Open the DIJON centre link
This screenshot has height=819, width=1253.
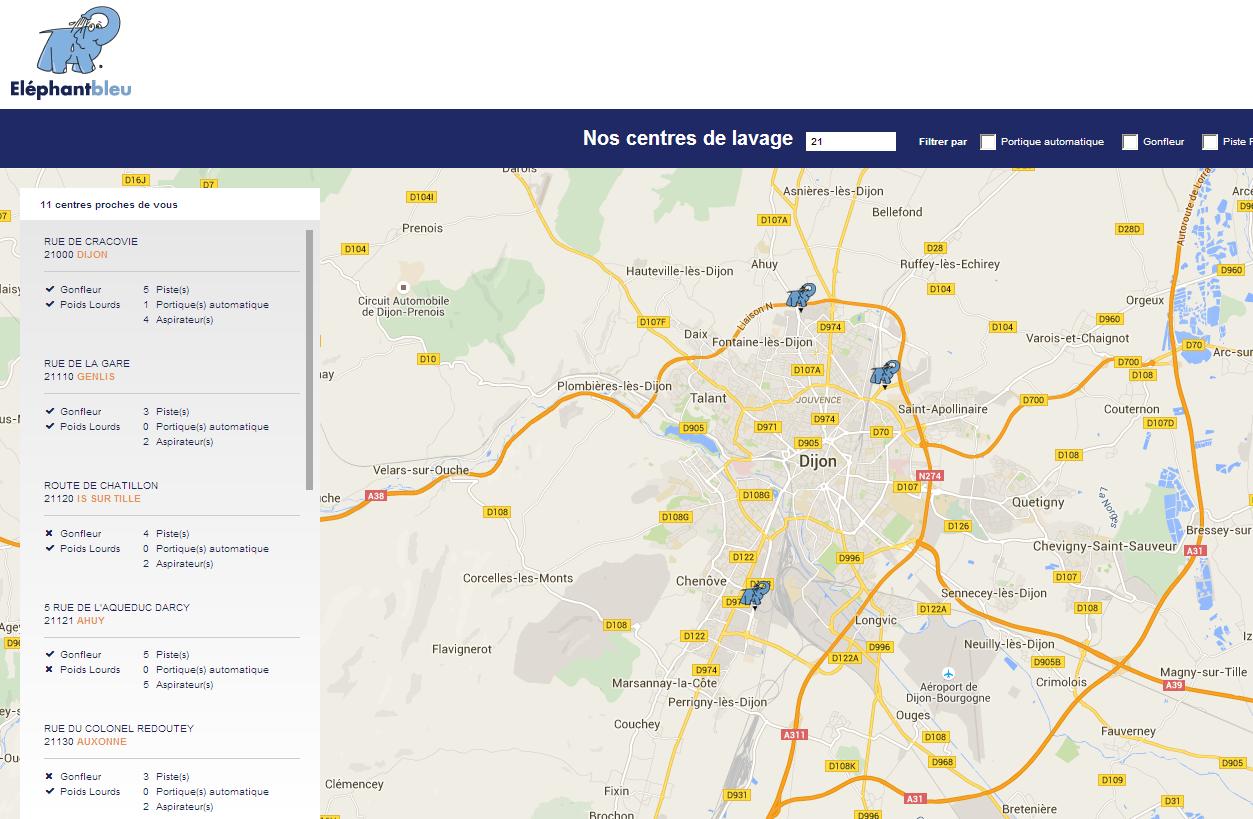92,255
